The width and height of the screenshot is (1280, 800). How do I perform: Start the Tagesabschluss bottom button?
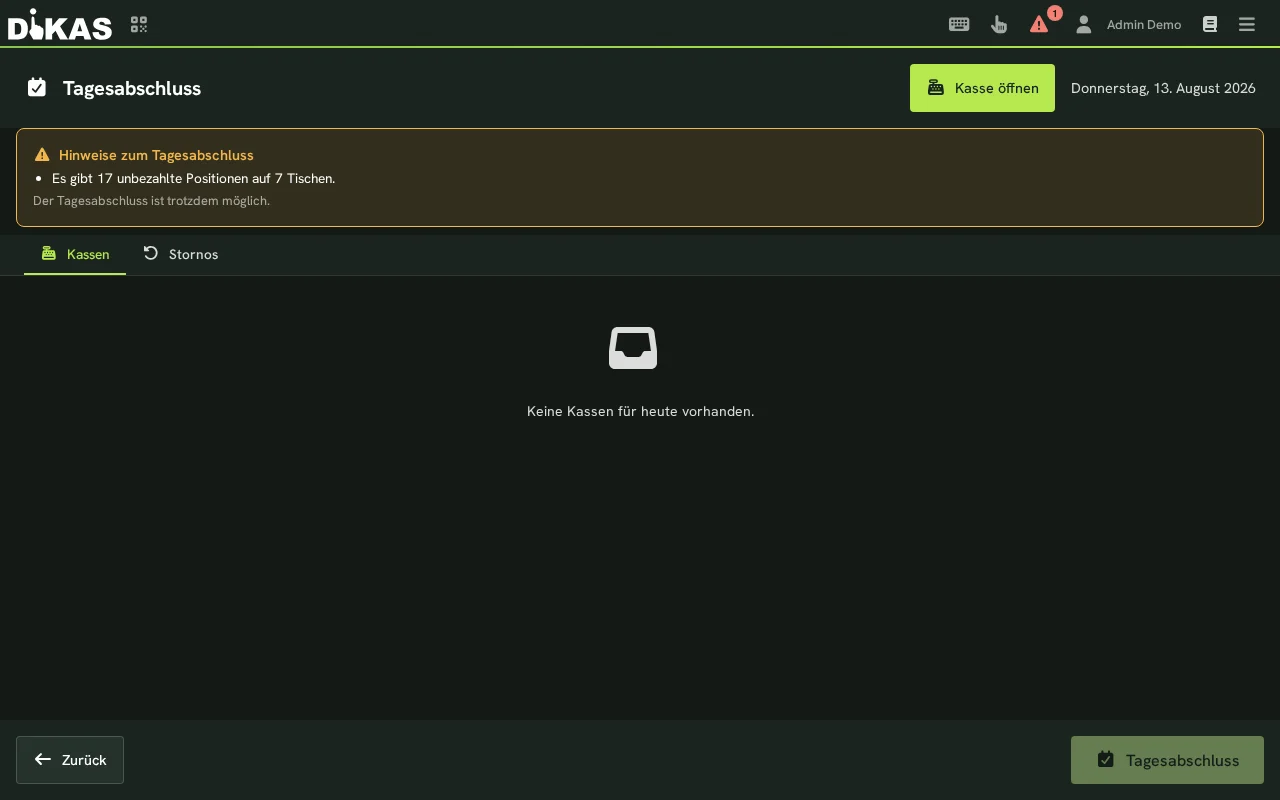[1167, 760]
